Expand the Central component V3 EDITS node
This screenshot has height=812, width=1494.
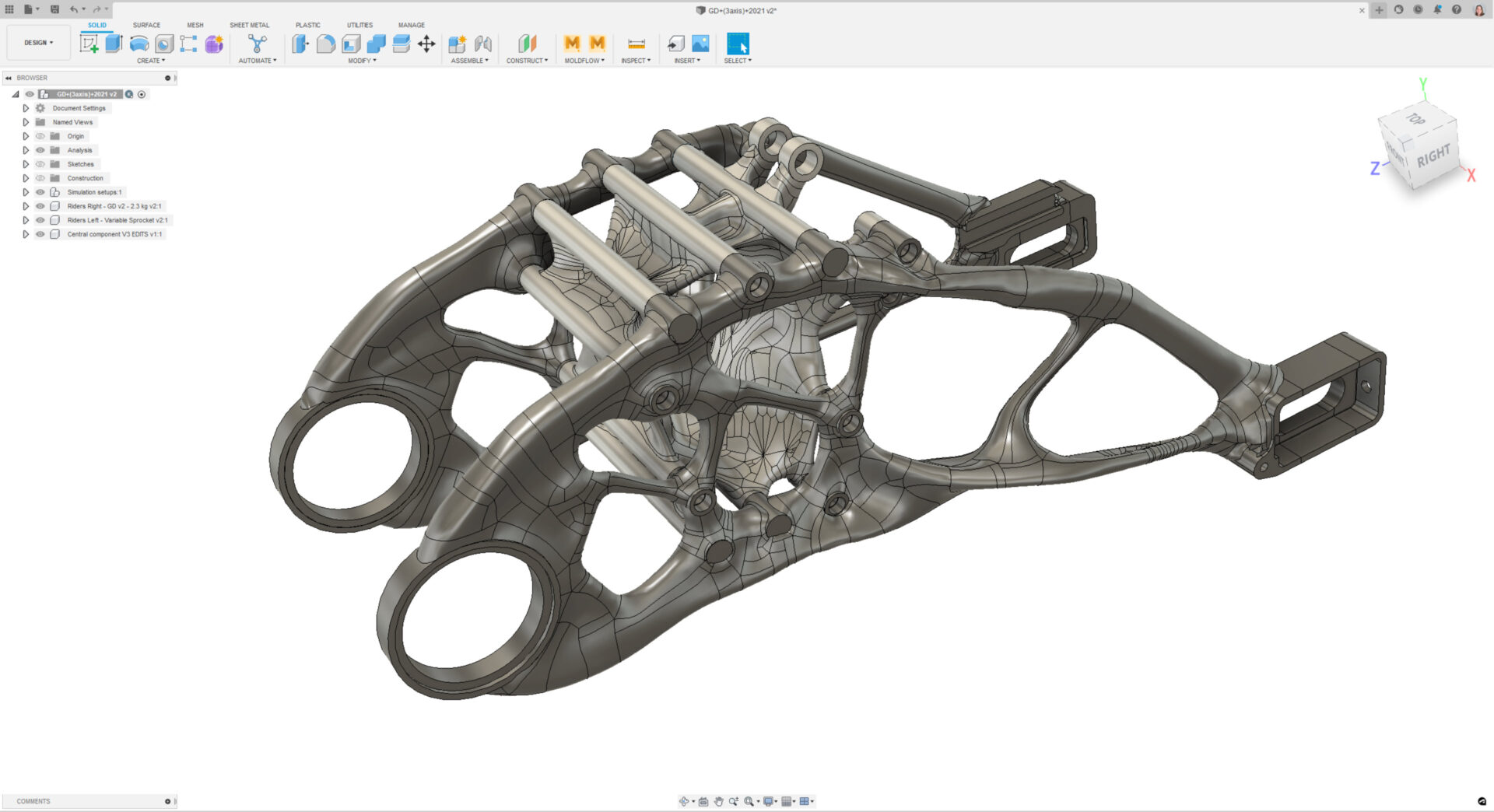click(x=26, y=233)
